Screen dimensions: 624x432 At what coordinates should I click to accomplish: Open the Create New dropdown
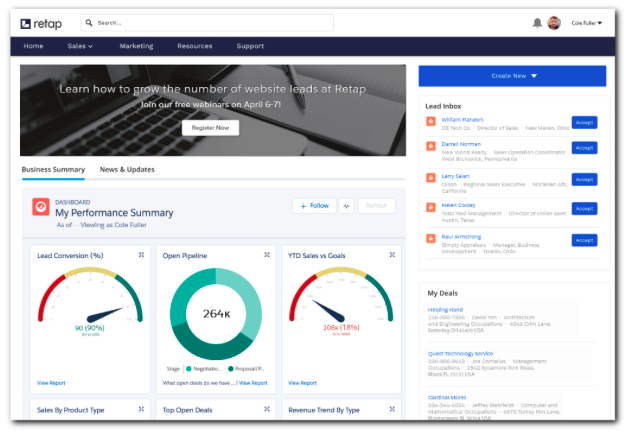[512, 76]
